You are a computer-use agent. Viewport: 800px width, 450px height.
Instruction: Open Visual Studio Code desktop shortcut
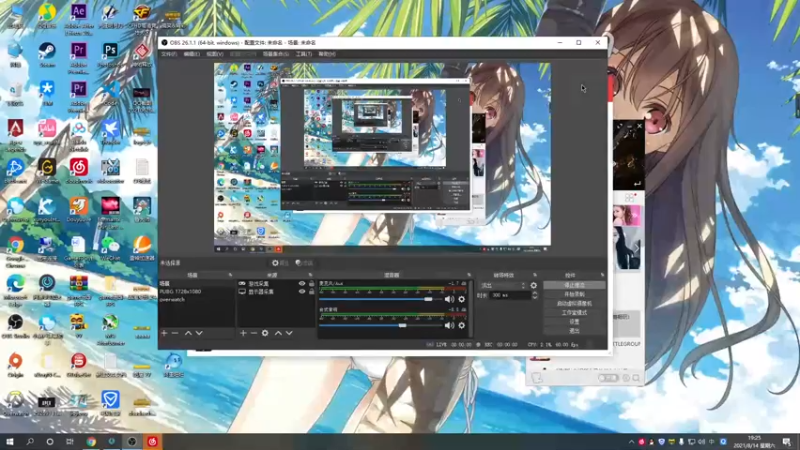[110, 93]
